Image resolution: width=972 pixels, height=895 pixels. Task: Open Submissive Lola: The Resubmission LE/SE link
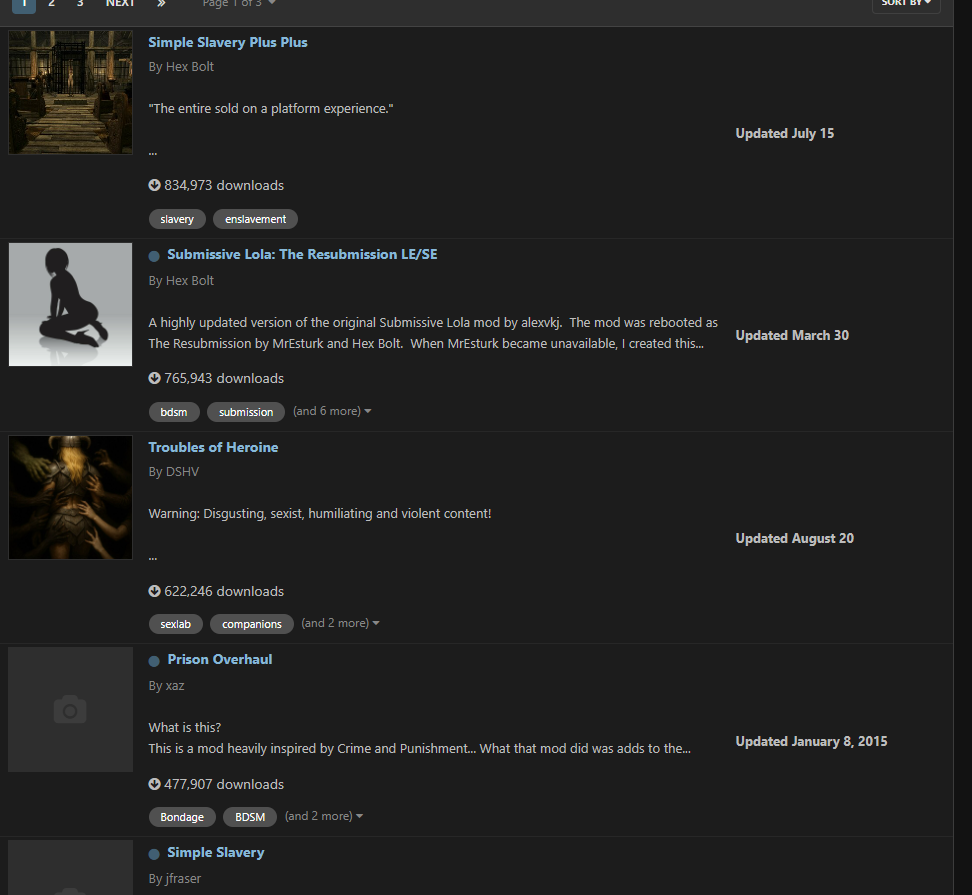click(x=302, y=254)
